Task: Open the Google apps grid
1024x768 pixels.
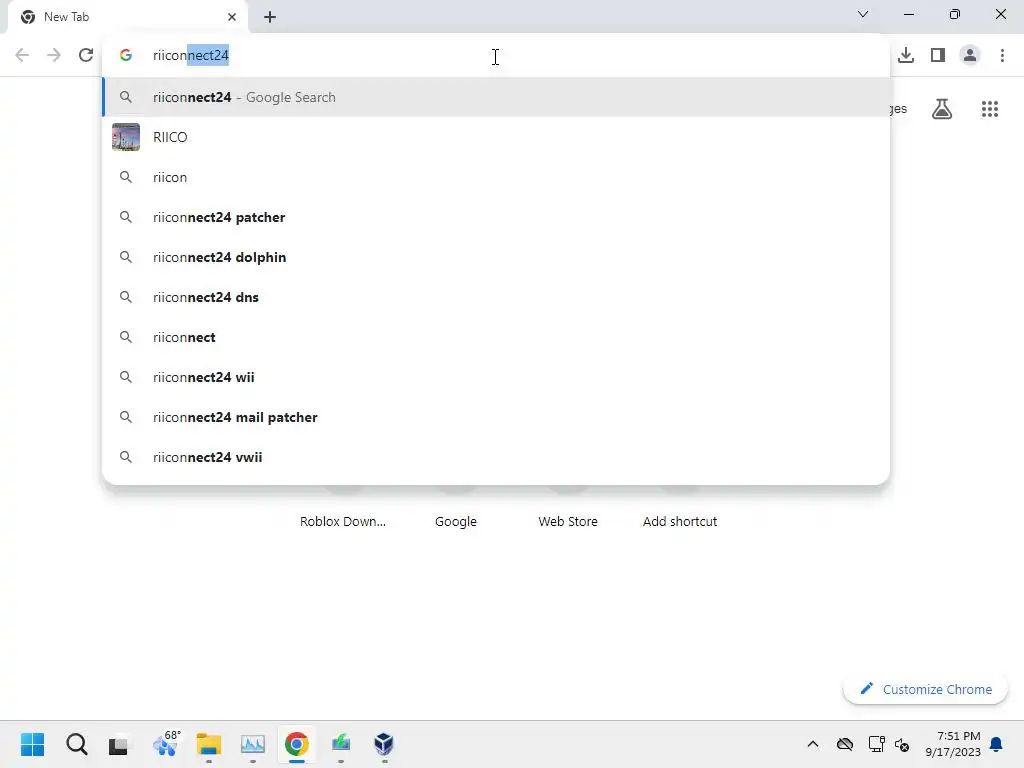Action: (990, 109)
